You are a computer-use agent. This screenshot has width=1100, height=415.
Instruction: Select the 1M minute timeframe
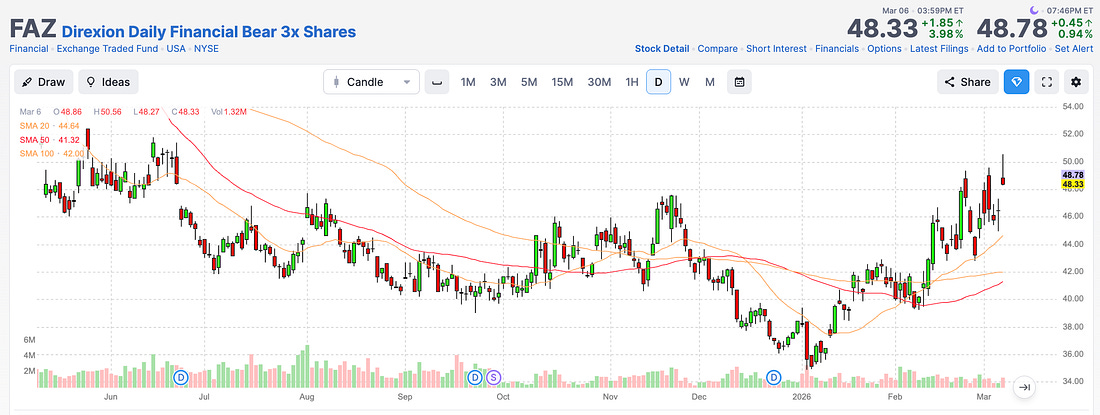click(468, 82)
